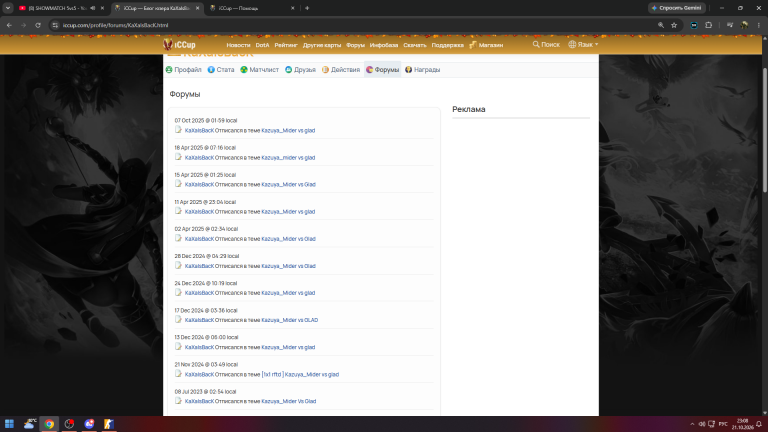Click note icon of 28 Dec 2024 entry
The width and height of the screenshot is (768, 432).
178,265
